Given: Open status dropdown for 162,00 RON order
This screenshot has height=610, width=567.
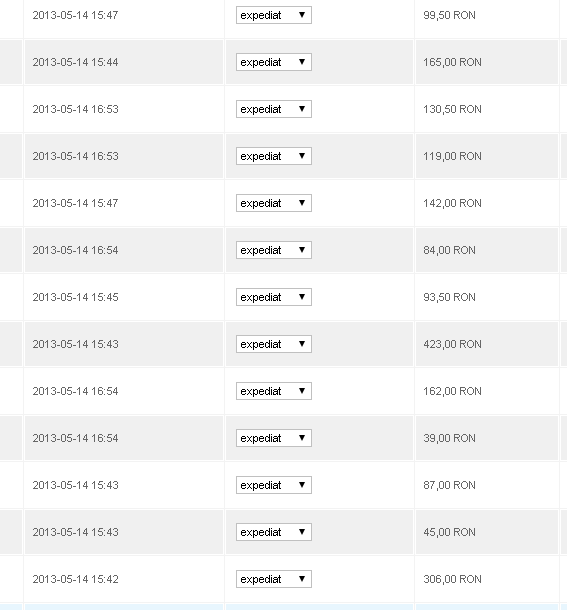Looking at the screenshot, I should [x=274, y=391].
